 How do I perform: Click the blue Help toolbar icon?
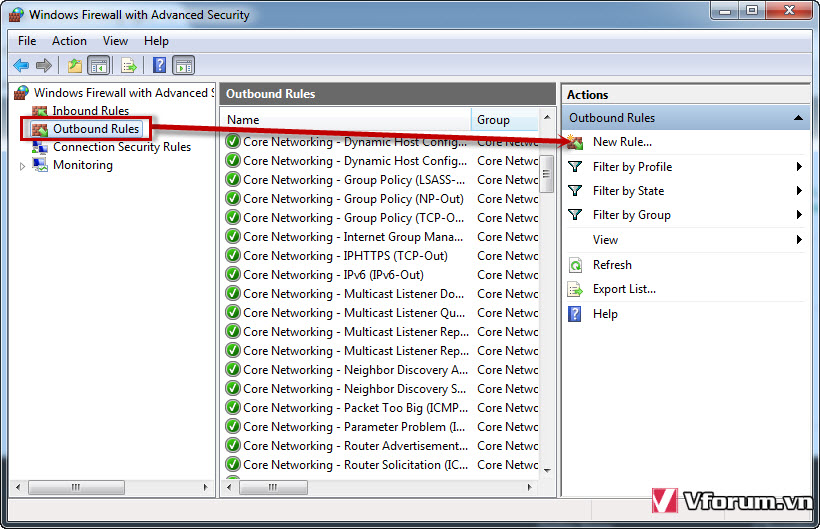tap(160, 65)
